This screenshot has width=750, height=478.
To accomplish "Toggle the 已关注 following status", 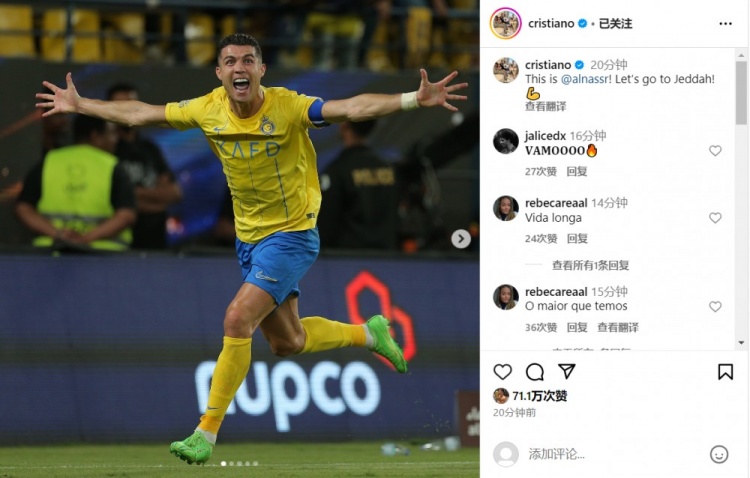I will (x=616, y=23).
